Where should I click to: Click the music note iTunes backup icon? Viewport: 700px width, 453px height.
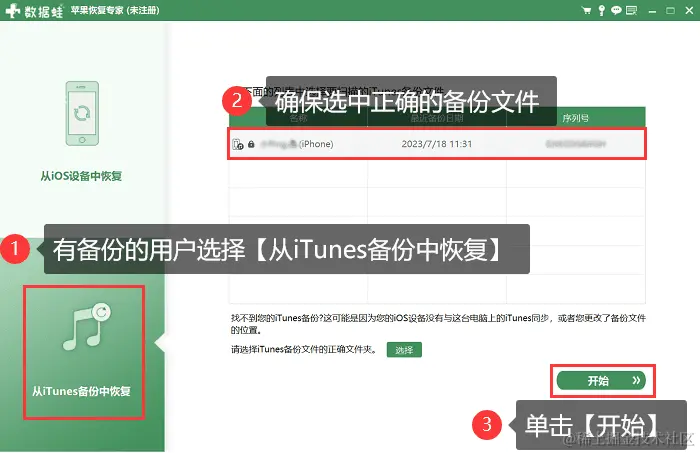[x=87, y=327]
